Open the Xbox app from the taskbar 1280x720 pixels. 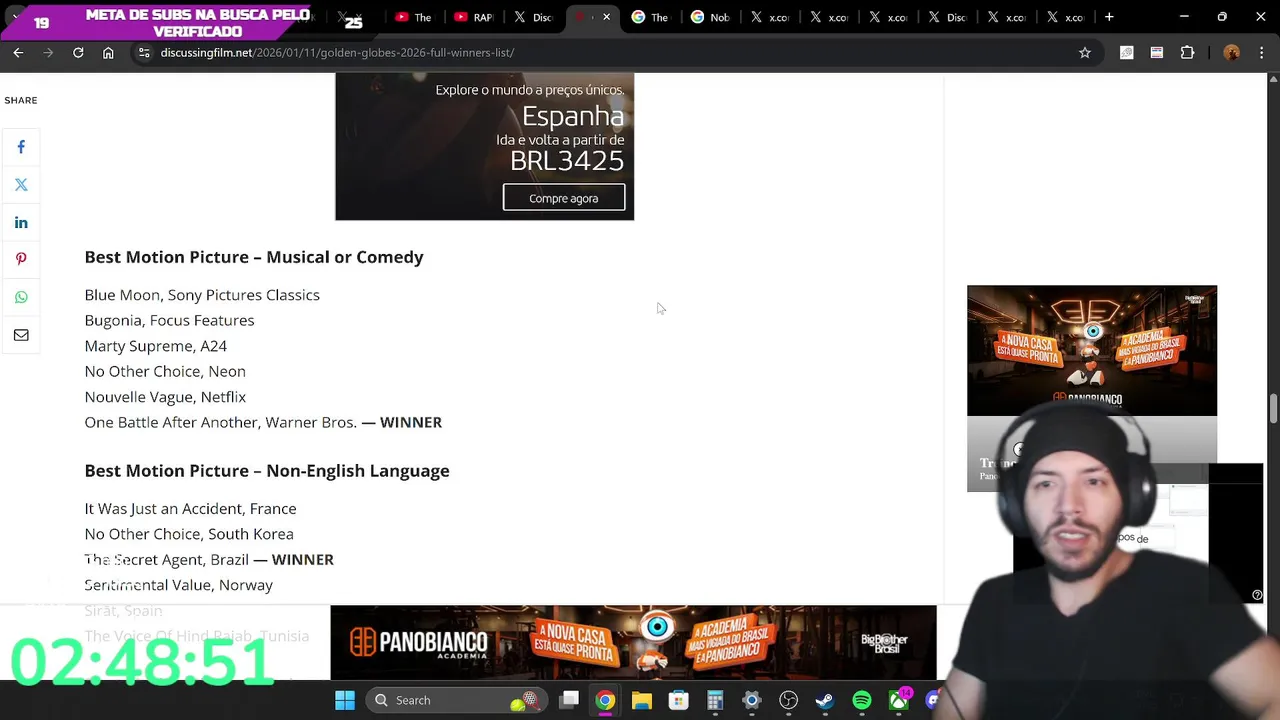pos(899,700)
